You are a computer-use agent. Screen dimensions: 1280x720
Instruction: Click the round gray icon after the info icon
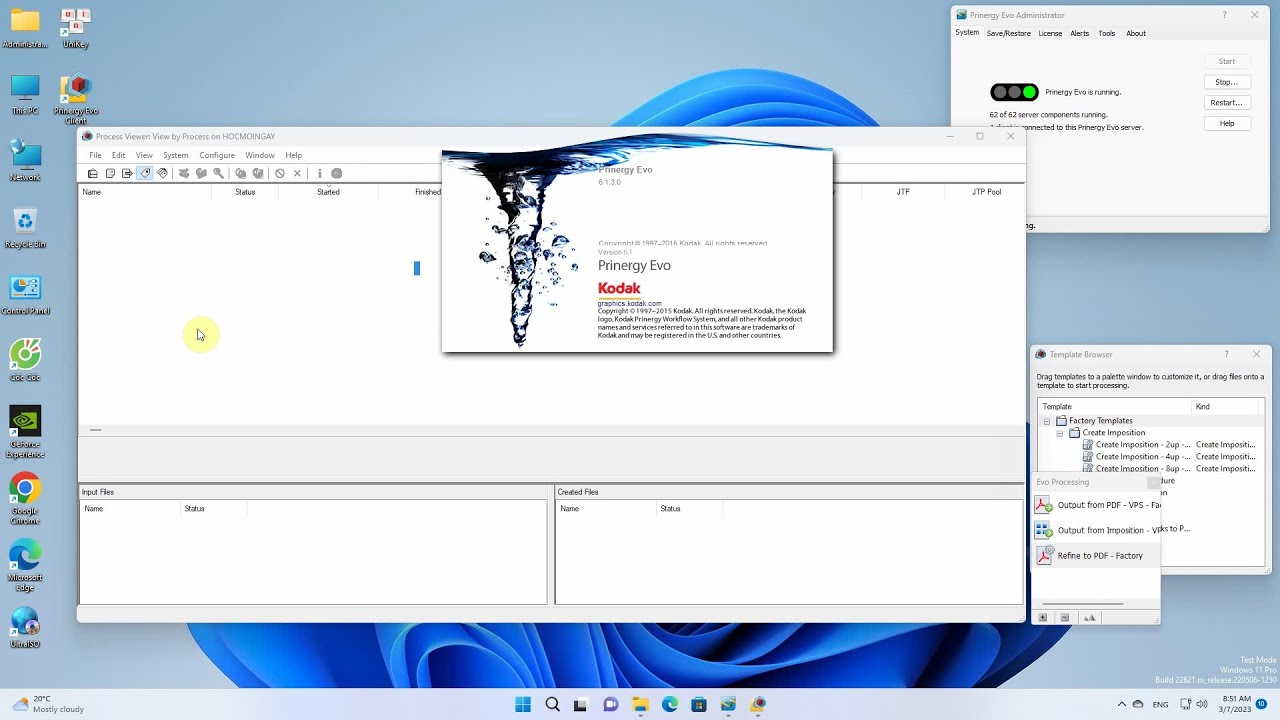pos(337,174)
